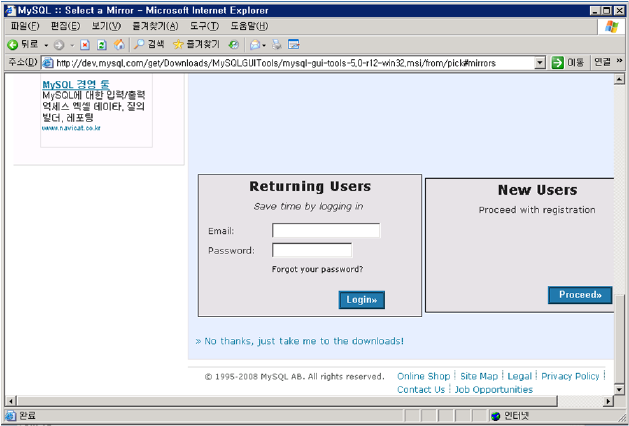629x426 pixels.
Task: Click the Windows flag logo throbber
Action: pyautogui.click(x=612, y=27)
